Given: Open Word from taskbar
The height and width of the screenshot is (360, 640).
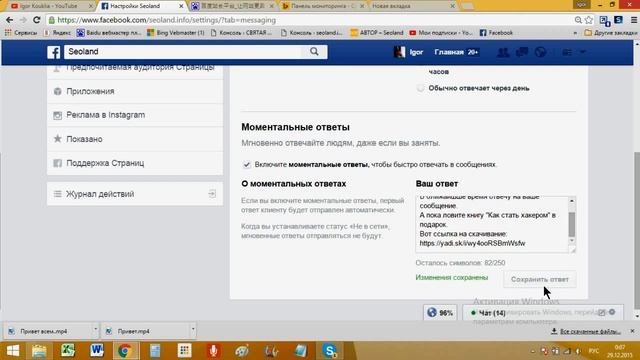Looking at the screenshot, I should [97, 351].
